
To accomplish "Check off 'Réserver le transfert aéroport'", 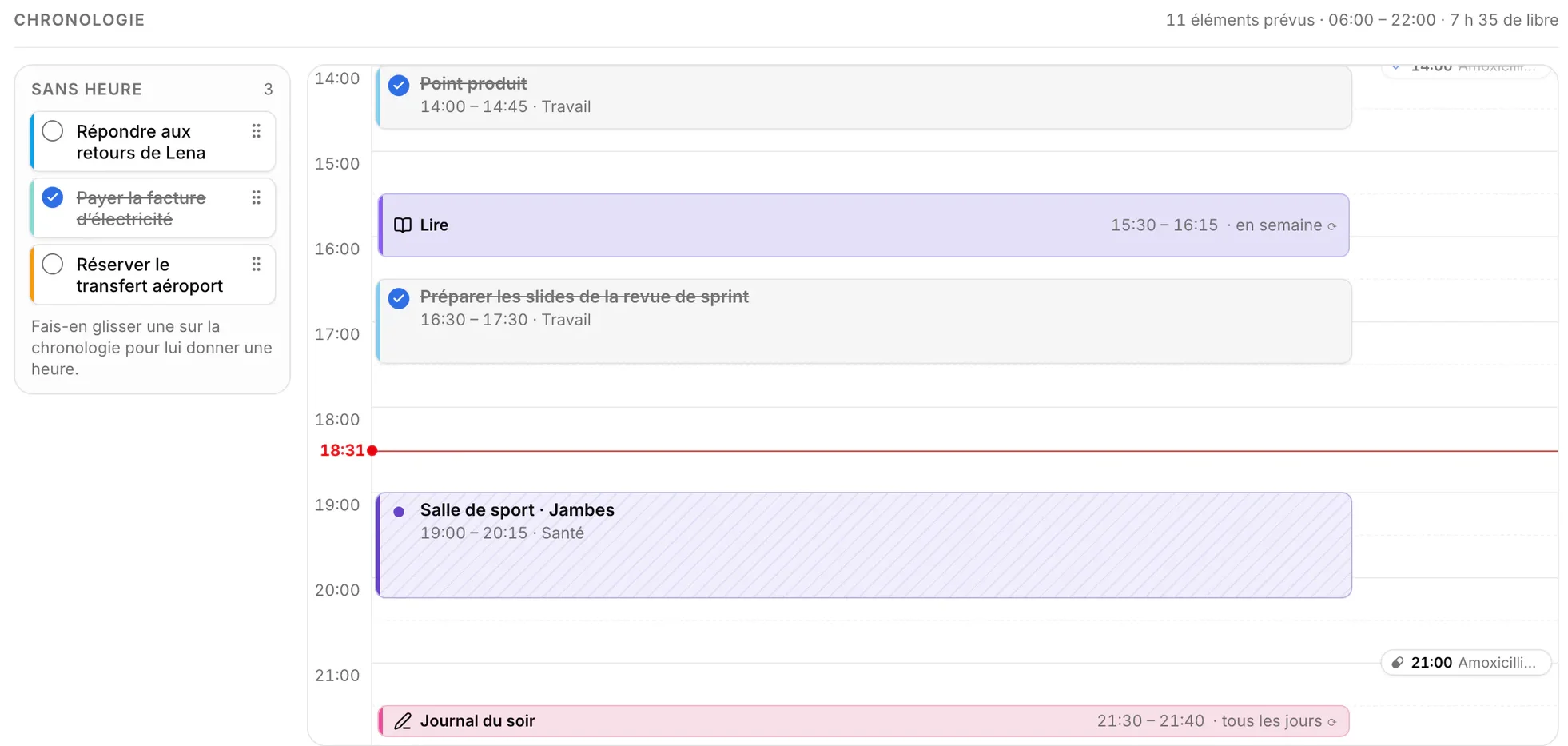I will point(53,264).
